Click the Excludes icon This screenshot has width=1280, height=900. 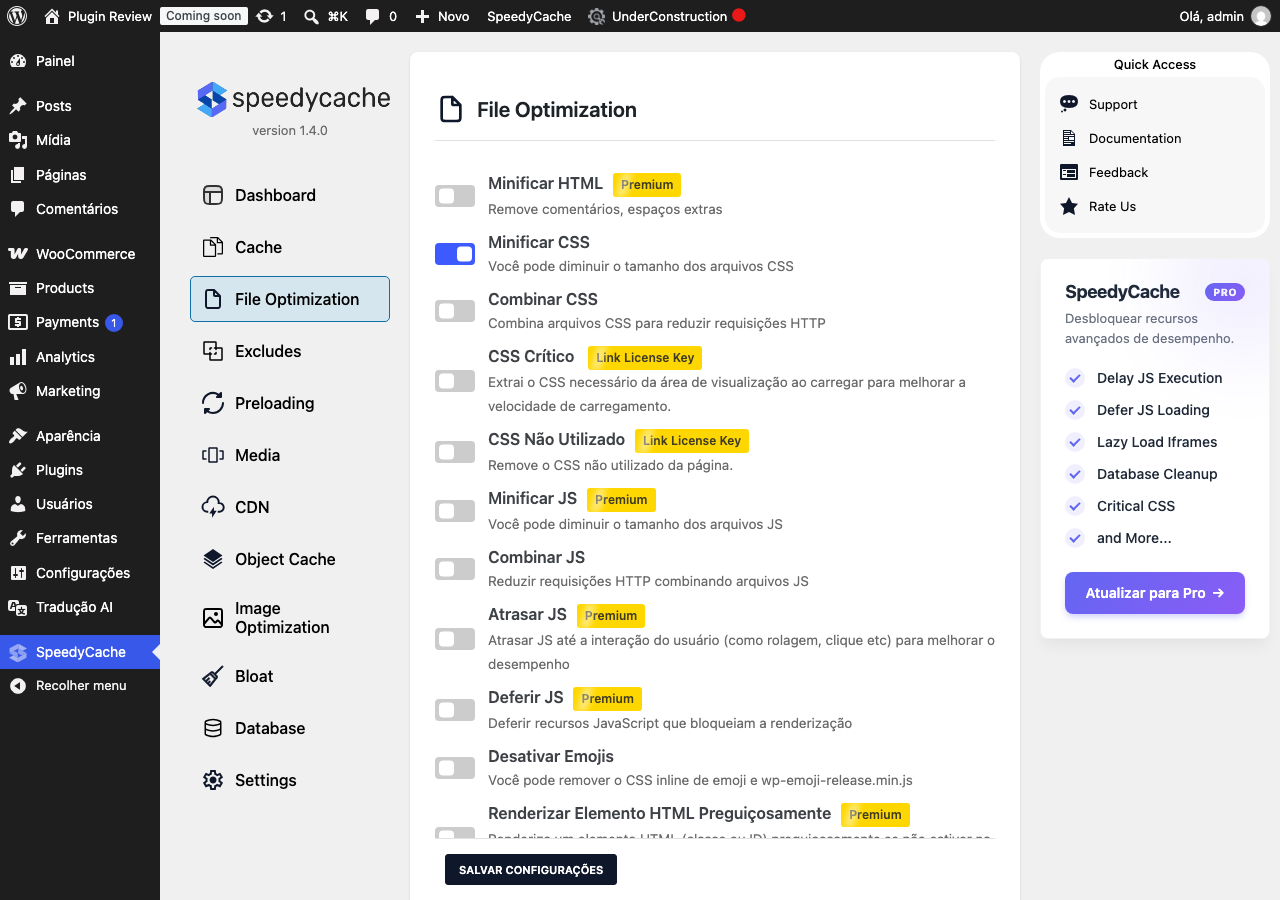(213, 351)
